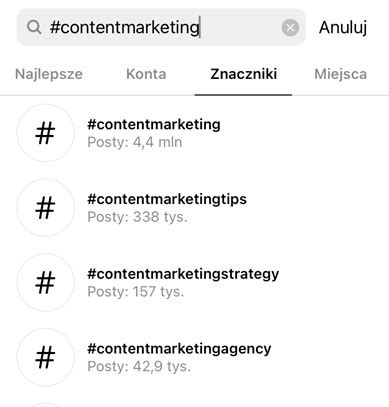The height and width of the screenshot is (407, 389).
Task: Click the magnifying glass search icon
Action: point(34,27)
